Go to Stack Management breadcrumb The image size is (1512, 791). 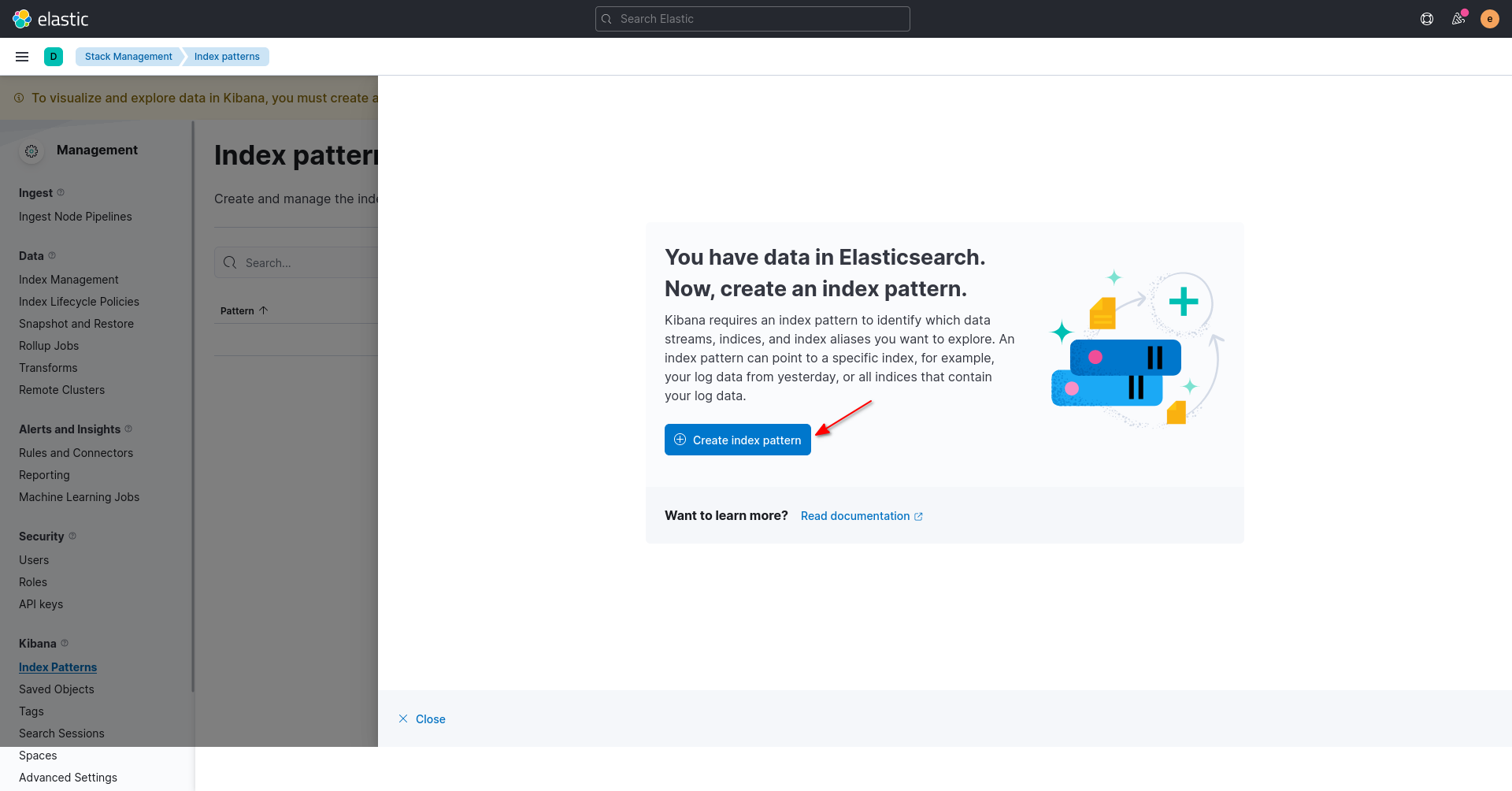(128, 57)
